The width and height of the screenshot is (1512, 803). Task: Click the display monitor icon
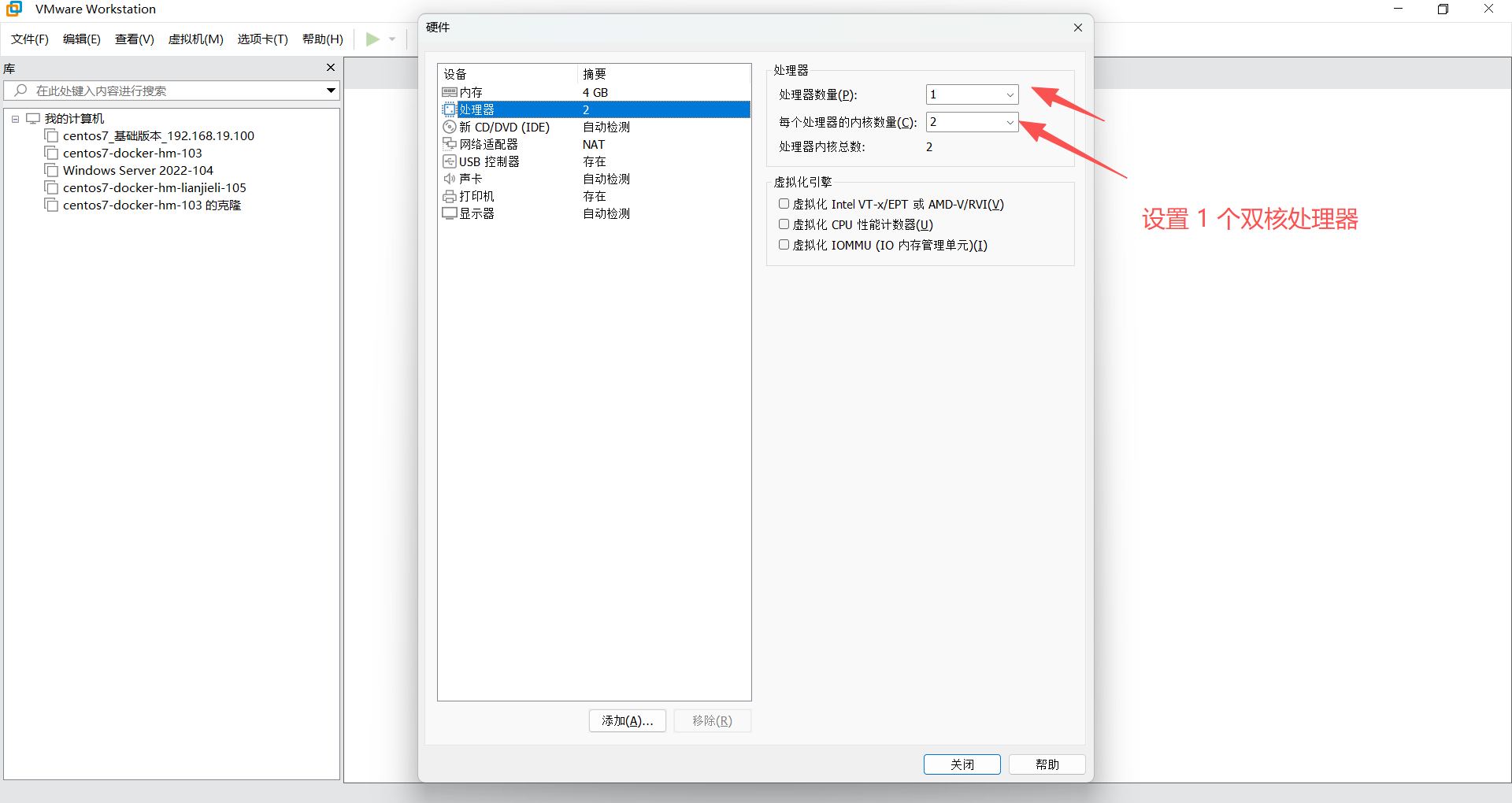450,213
